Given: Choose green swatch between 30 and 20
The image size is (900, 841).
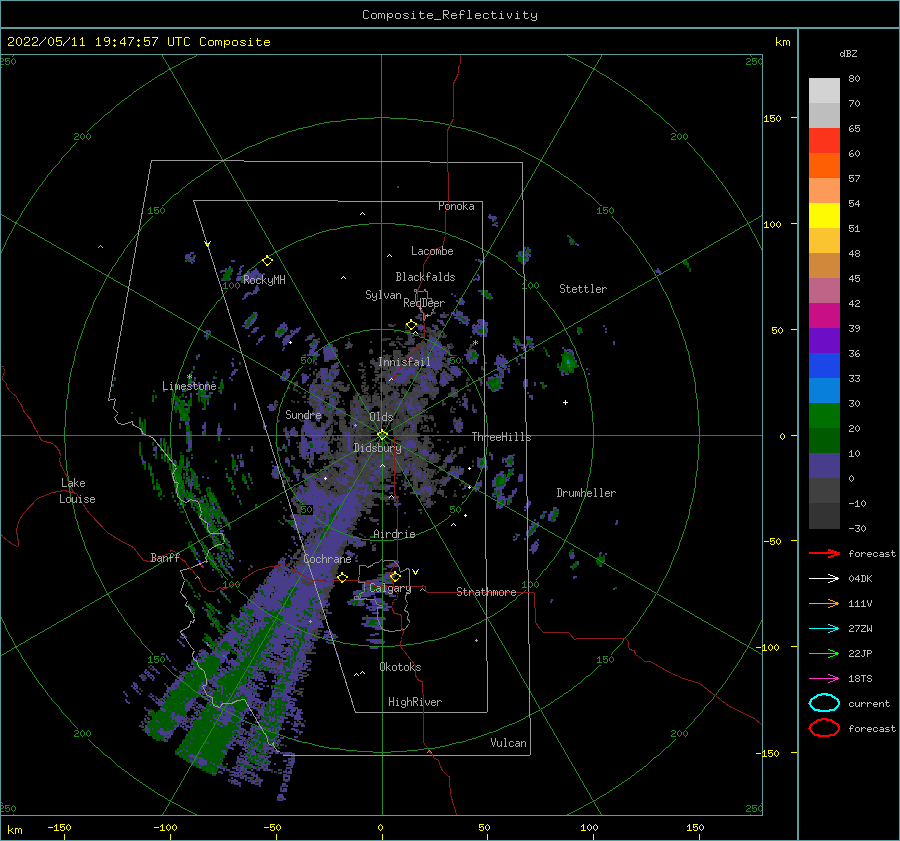Looking at the screenshot, I should (824, 416).
